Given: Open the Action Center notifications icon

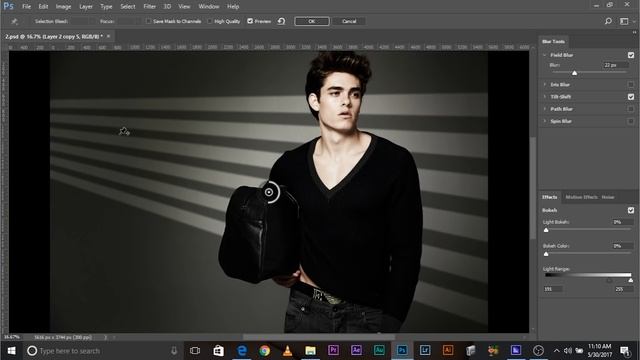Looking at the screenshot, I should [624, 351].
